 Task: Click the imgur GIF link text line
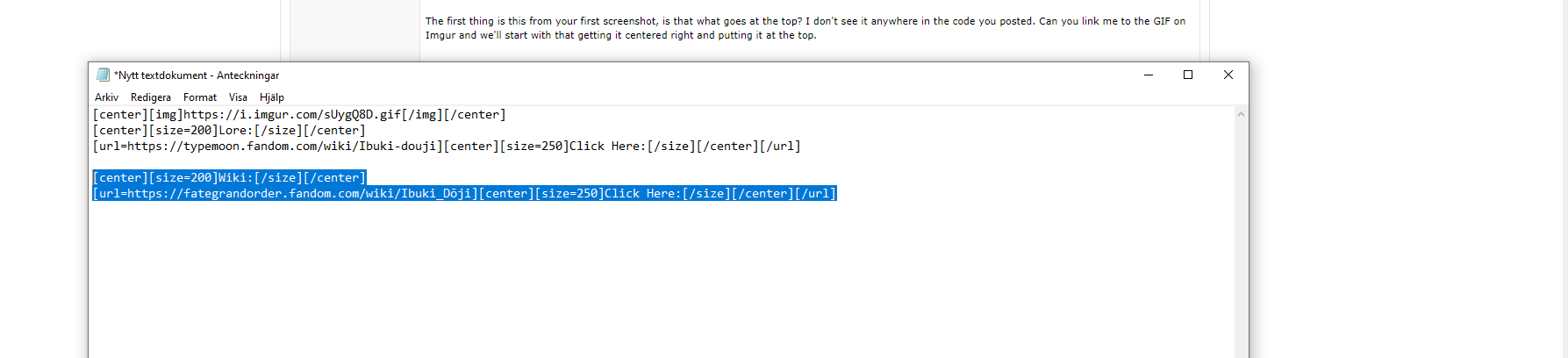pyautogui.click(x=298, y=115)
